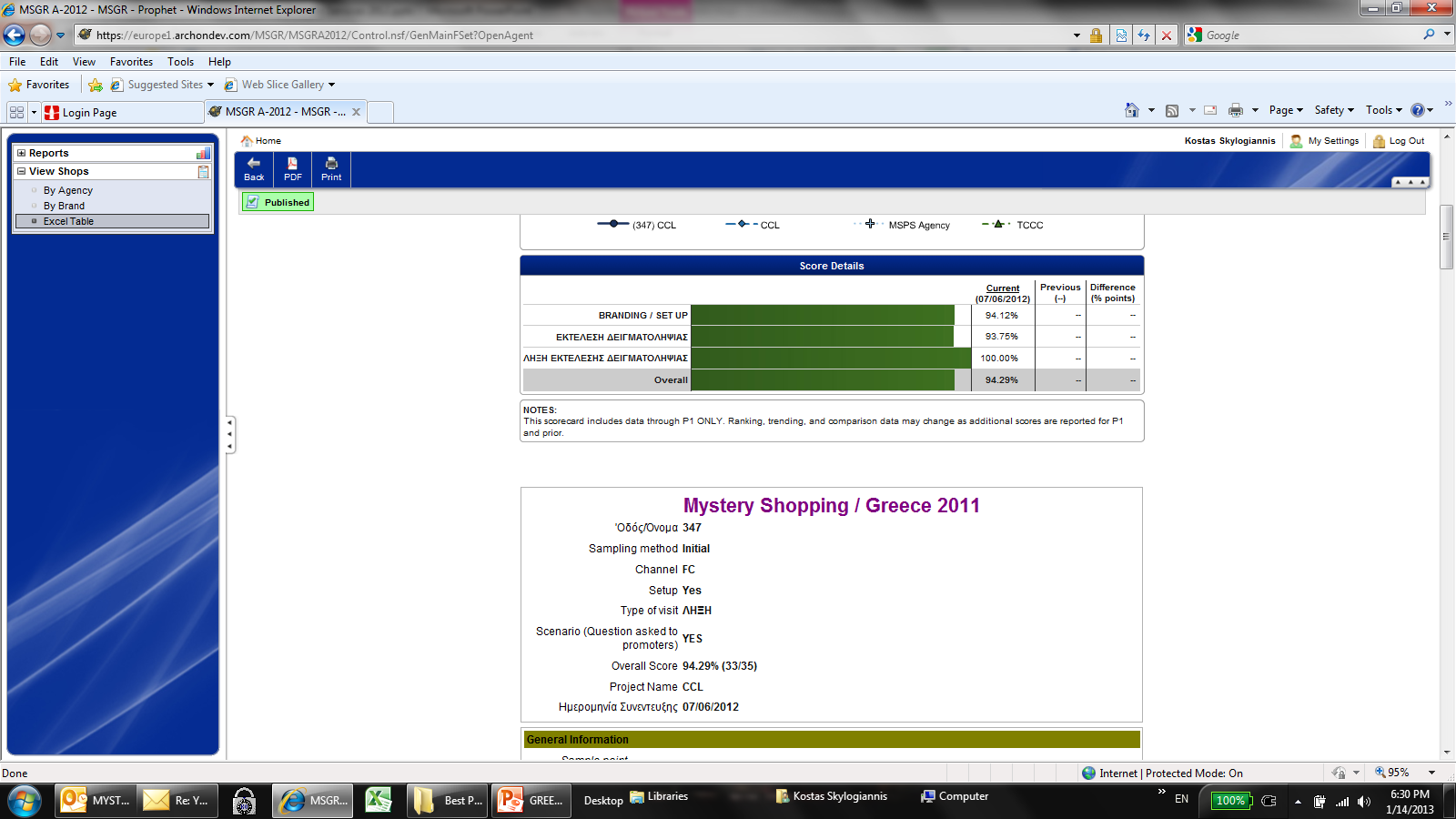Viewport: 1456px width, 819px height.
Task: Select By Agency in View Shops
Action: [68, 190]
